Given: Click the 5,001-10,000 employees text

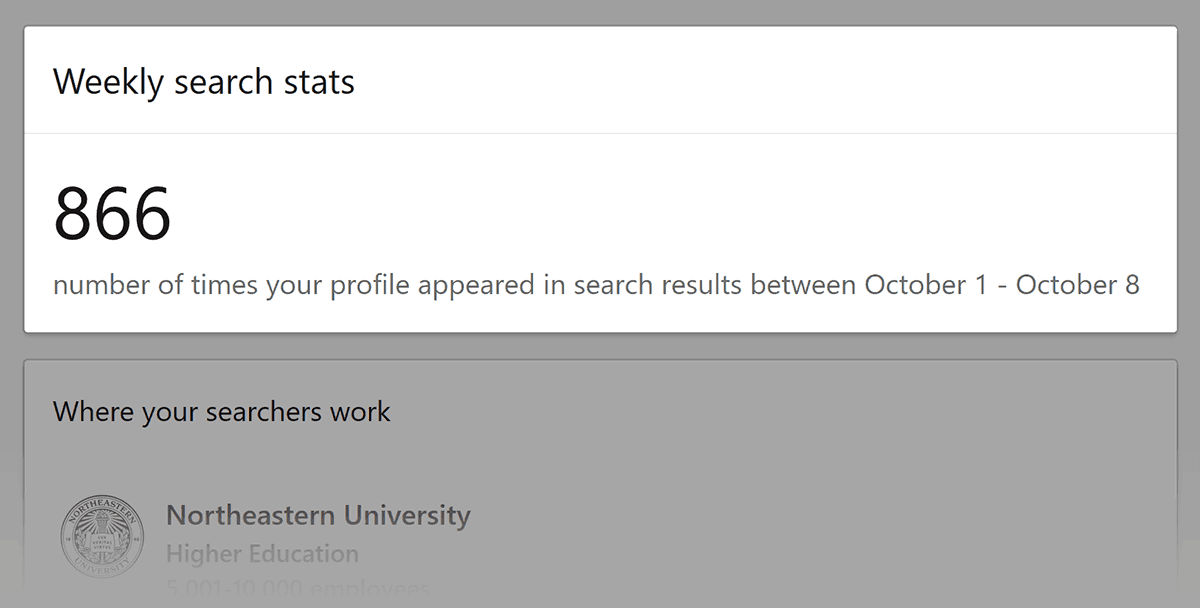Looking at the screenshot, I should tap(297, 589).
